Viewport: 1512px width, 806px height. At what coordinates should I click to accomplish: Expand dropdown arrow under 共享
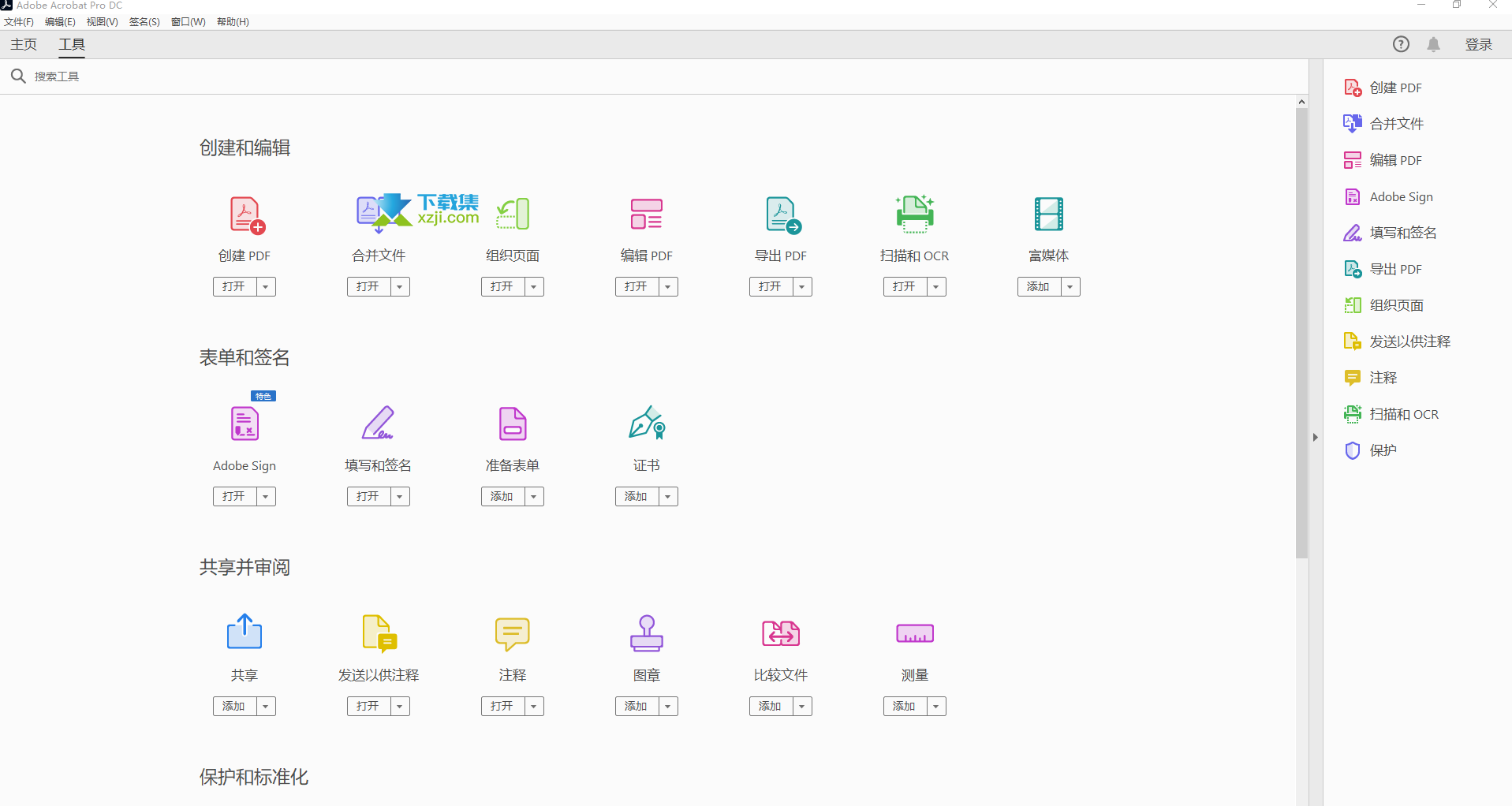point(266,706)
